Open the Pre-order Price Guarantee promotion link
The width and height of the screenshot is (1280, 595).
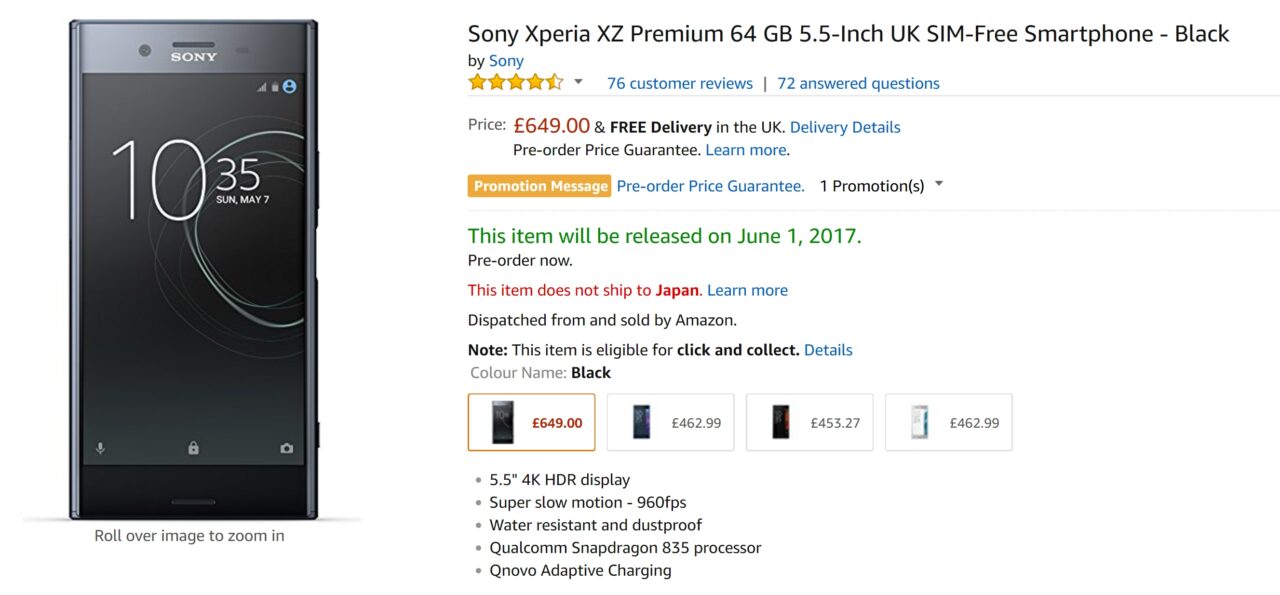710,186
